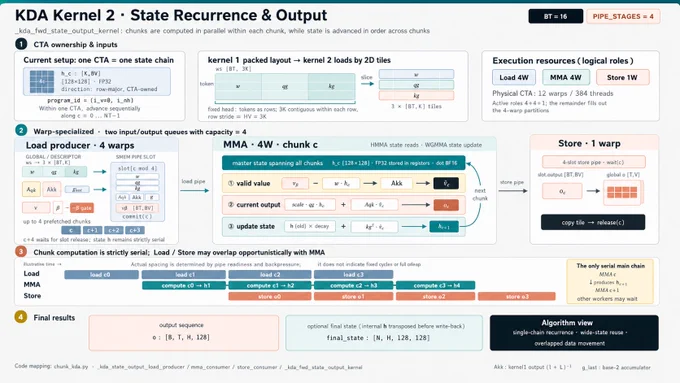Click the sliced kg tile (pink)
Viewport: 680px width, 383px height.
416,95
